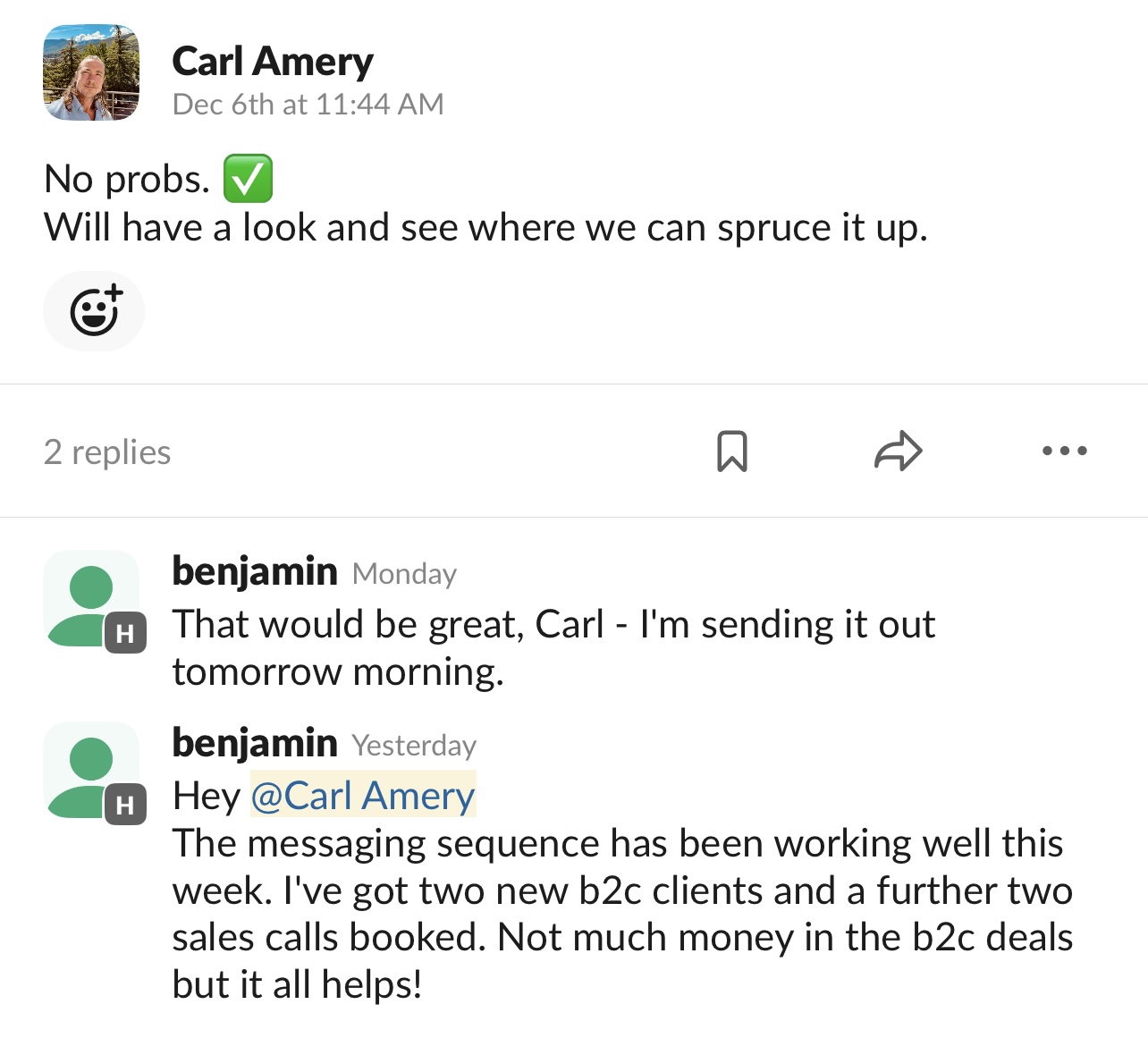Tap the green checkmark emoji in message
The image size is (1148, 1038).
pyautogui.click(x=248, y=179)
